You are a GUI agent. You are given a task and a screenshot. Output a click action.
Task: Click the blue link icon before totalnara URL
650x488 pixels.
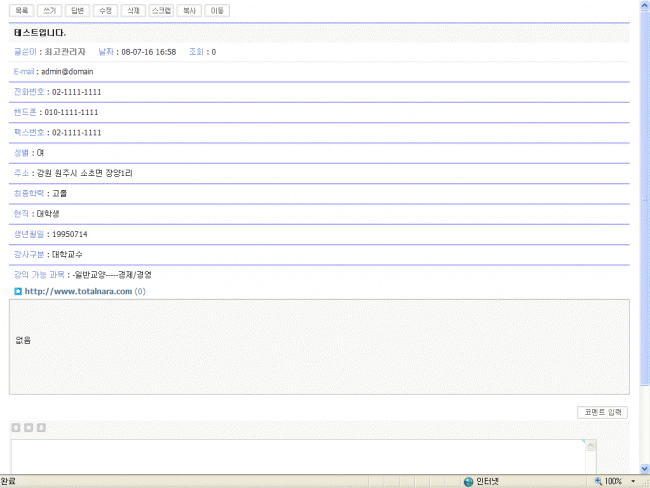18,291
